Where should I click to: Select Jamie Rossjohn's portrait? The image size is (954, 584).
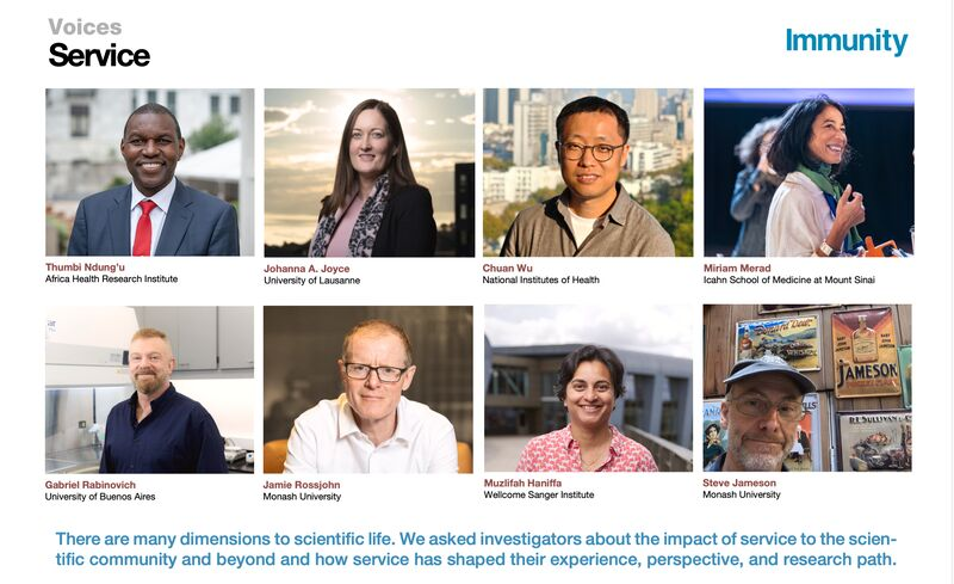[x=368, y=389]
